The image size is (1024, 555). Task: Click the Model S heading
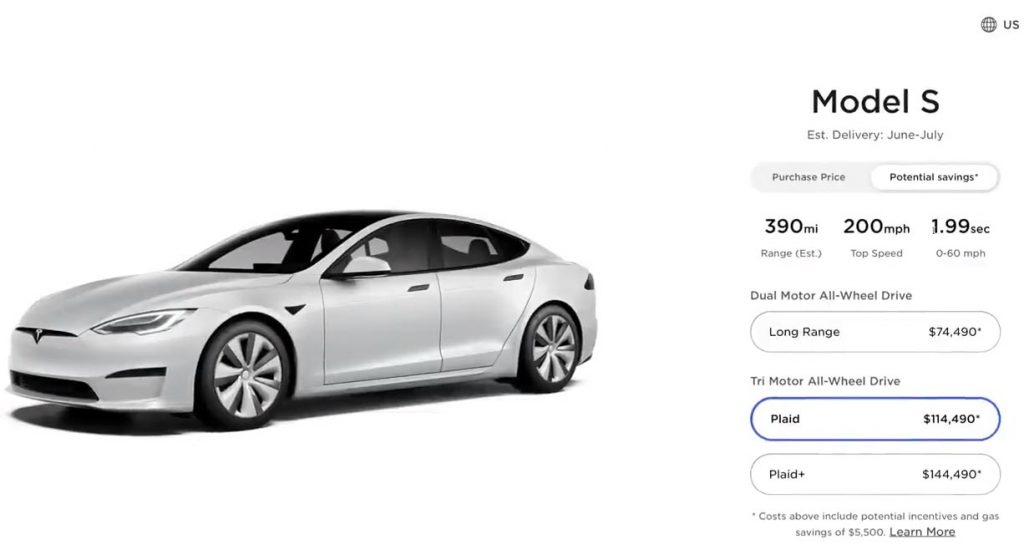pyautogui.click(x=875, y=102)
